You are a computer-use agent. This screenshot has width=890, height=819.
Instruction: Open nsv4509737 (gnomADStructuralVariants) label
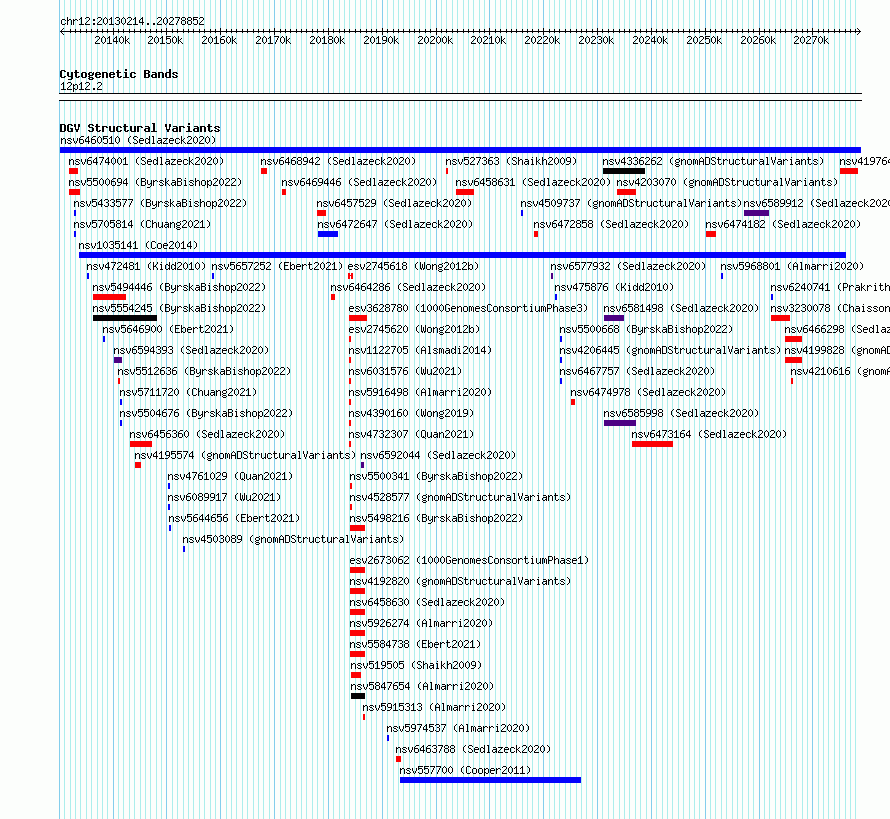click(631, 203)
